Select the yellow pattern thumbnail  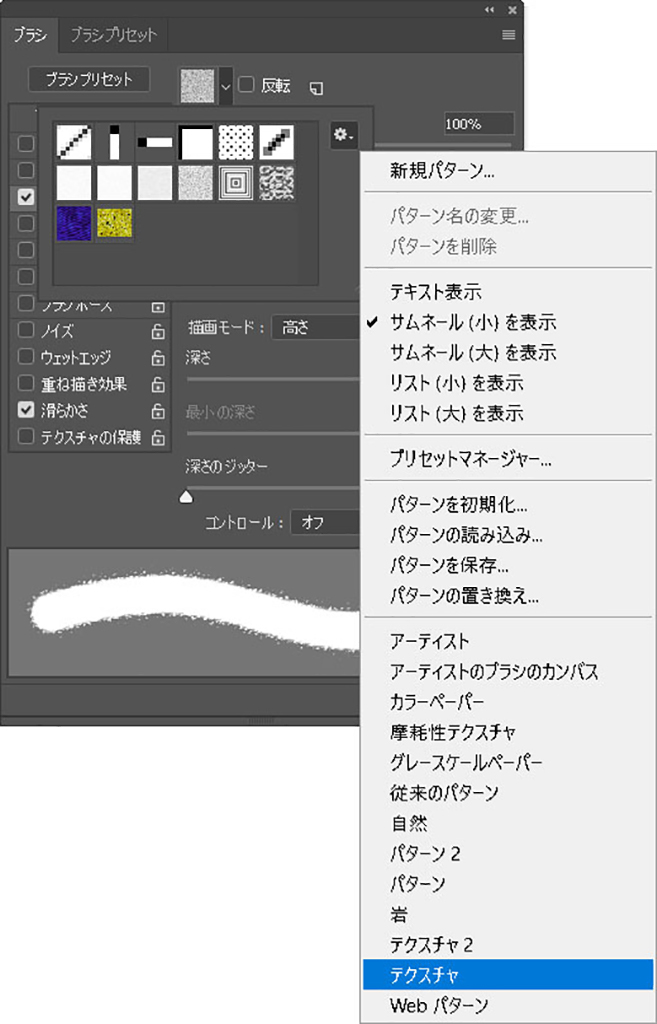coord(115,223)
